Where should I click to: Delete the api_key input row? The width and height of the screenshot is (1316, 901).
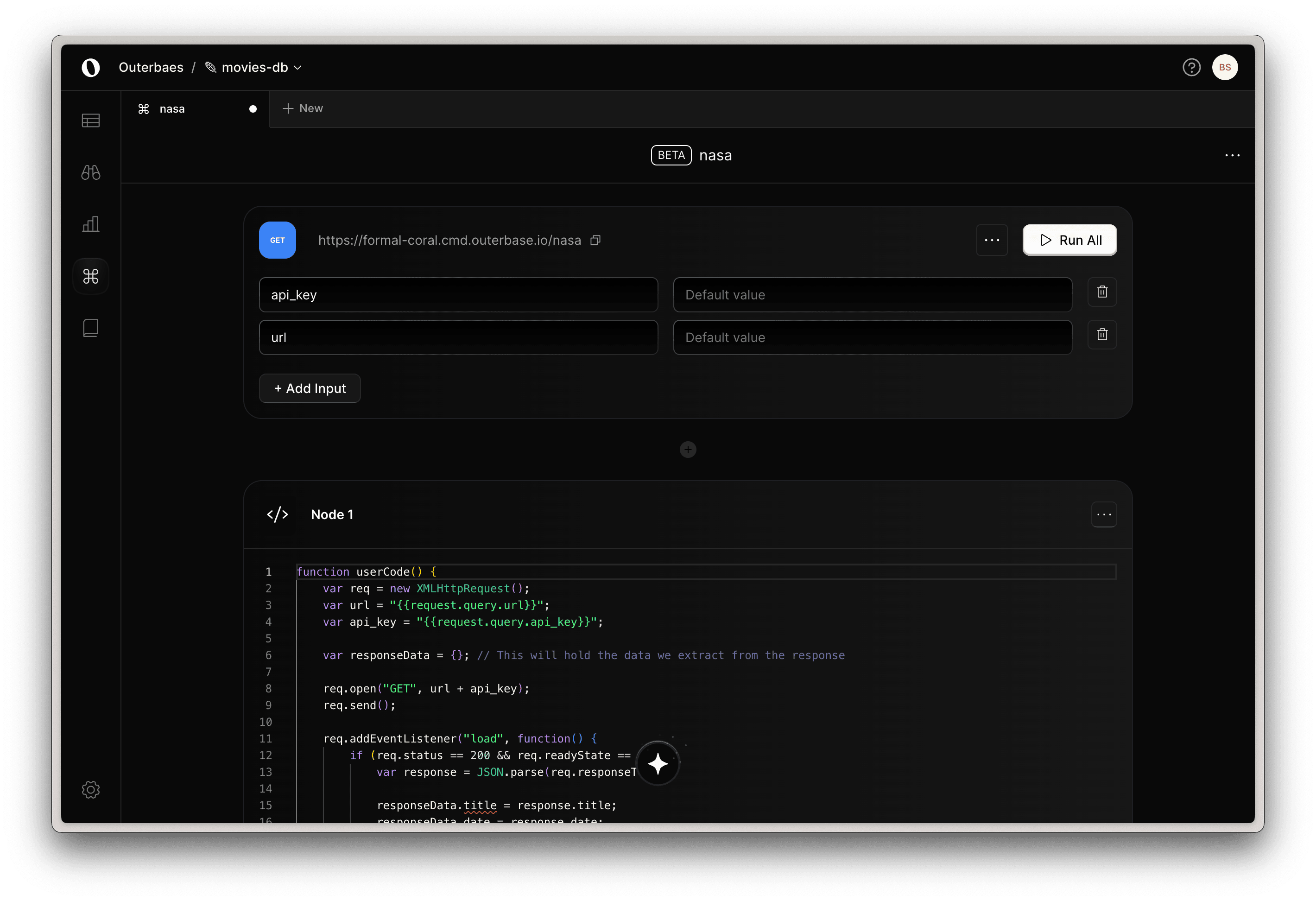pos(1102,292)
